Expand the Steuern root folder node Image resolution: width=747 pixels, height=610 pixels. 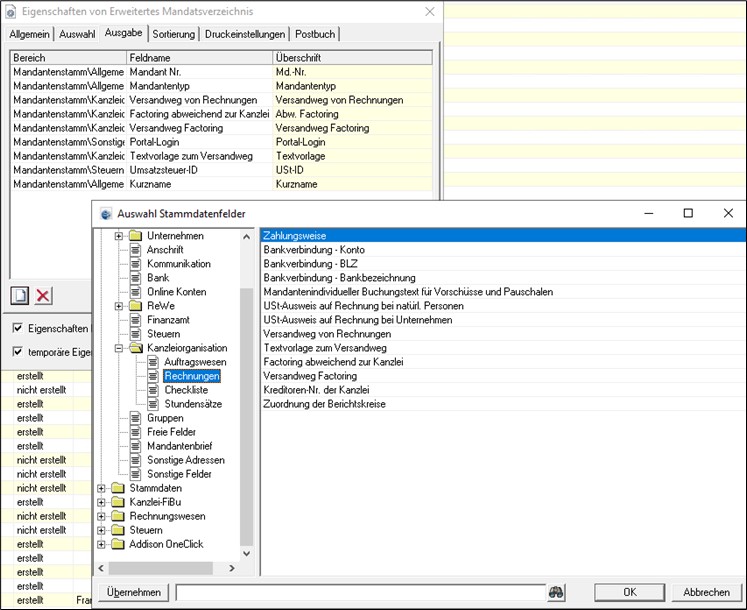(x=101, y=530)
